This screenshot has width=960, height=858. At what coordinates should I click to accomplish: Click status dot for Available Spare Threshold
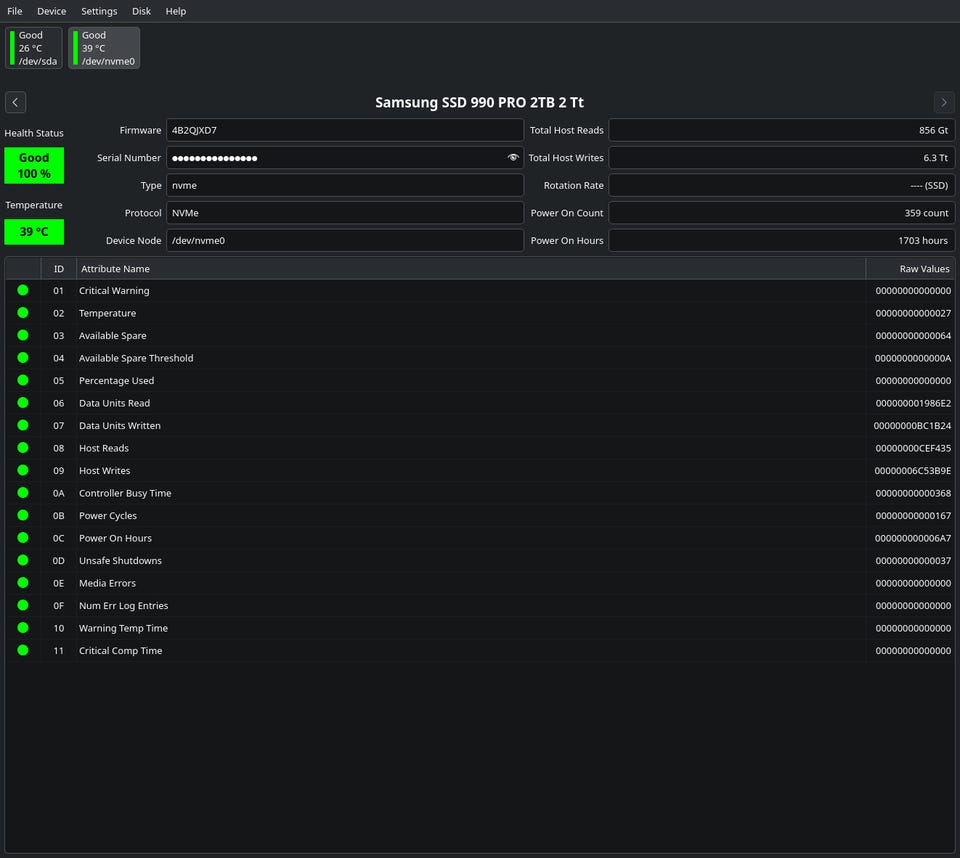(23, 358)
